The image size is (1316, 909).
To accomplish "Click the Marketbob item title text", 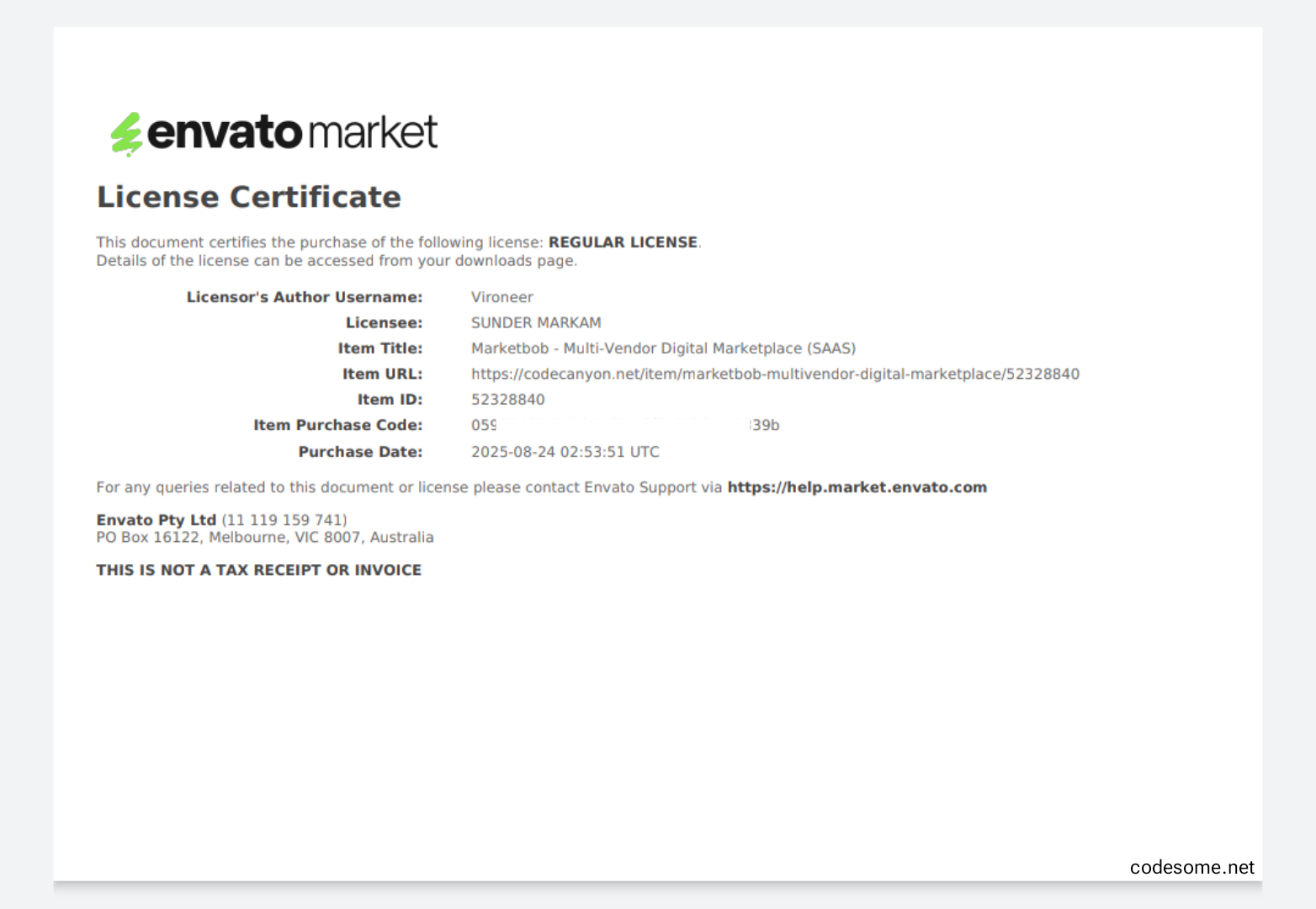I will click(663, 348).
